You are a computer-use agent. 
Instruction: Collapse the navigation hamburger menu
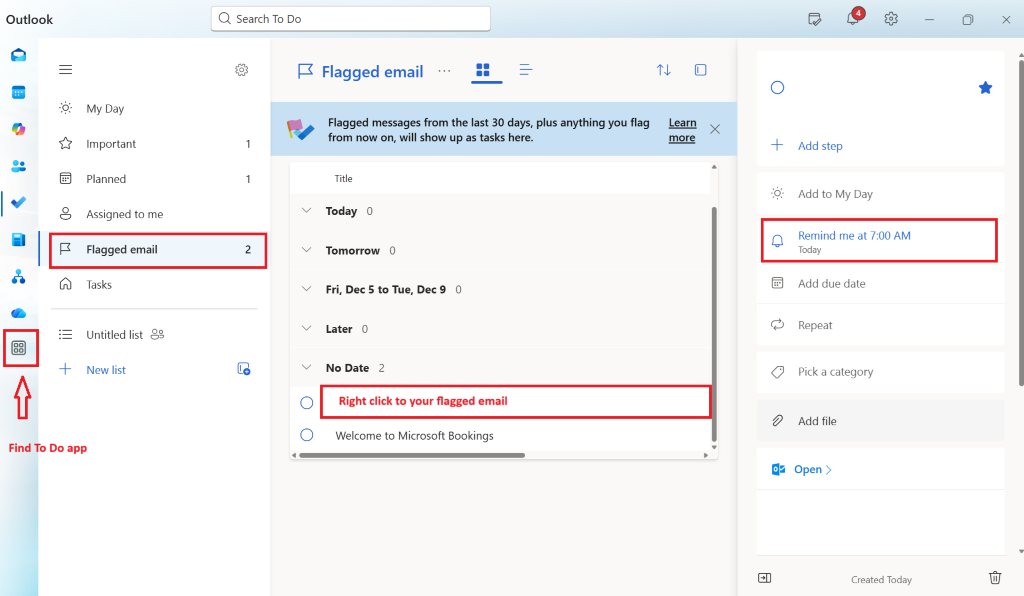coord(65,70)
